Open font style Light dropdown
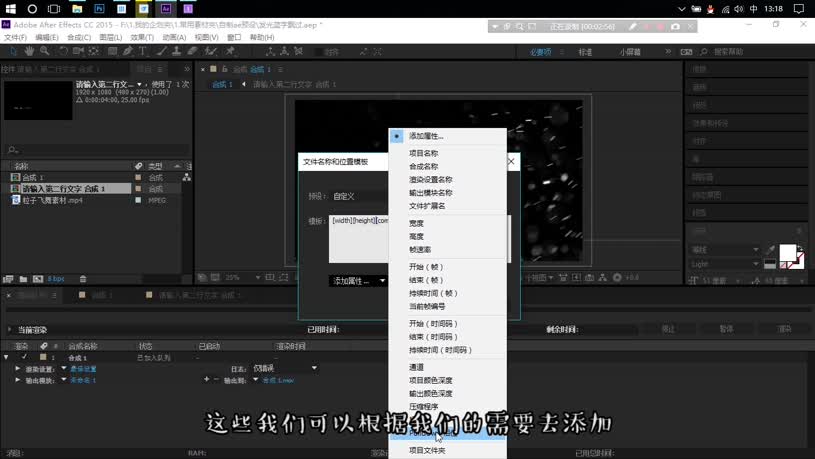Image resolution: width=815 pixels, height=459 pixels. pos(725,264)
